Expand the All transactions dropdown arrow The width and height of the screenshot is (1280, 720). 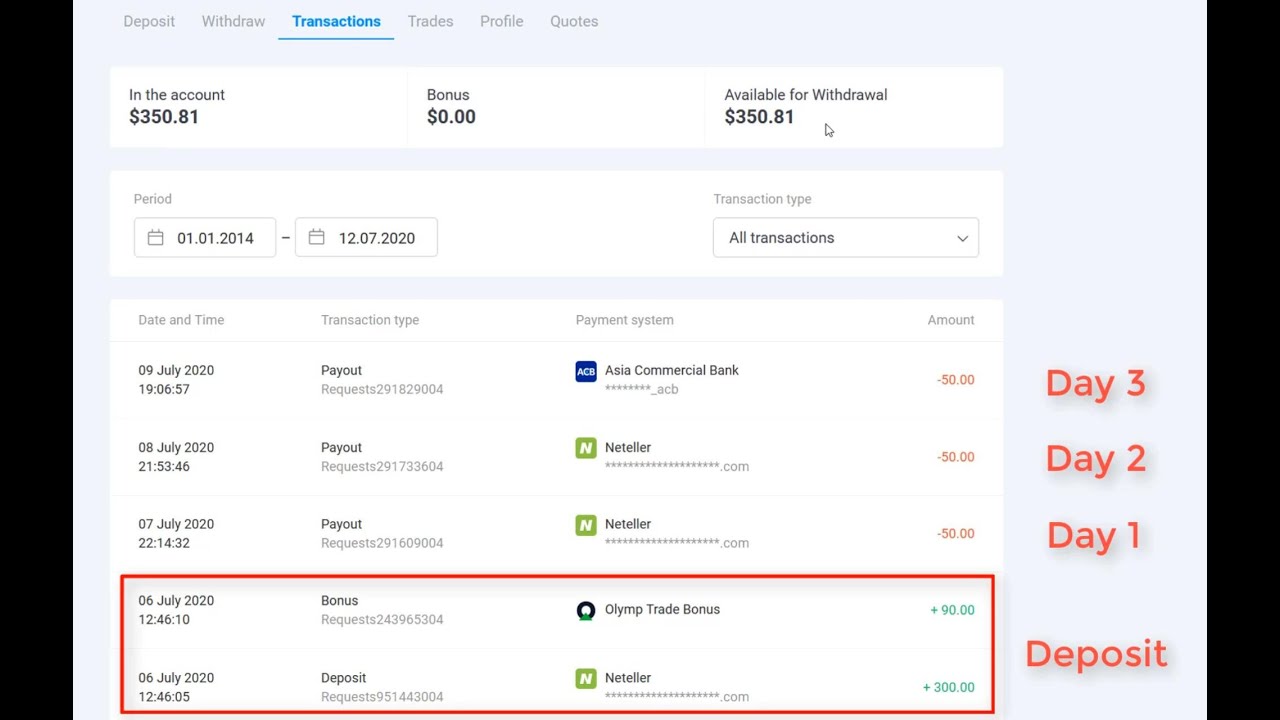962,238
